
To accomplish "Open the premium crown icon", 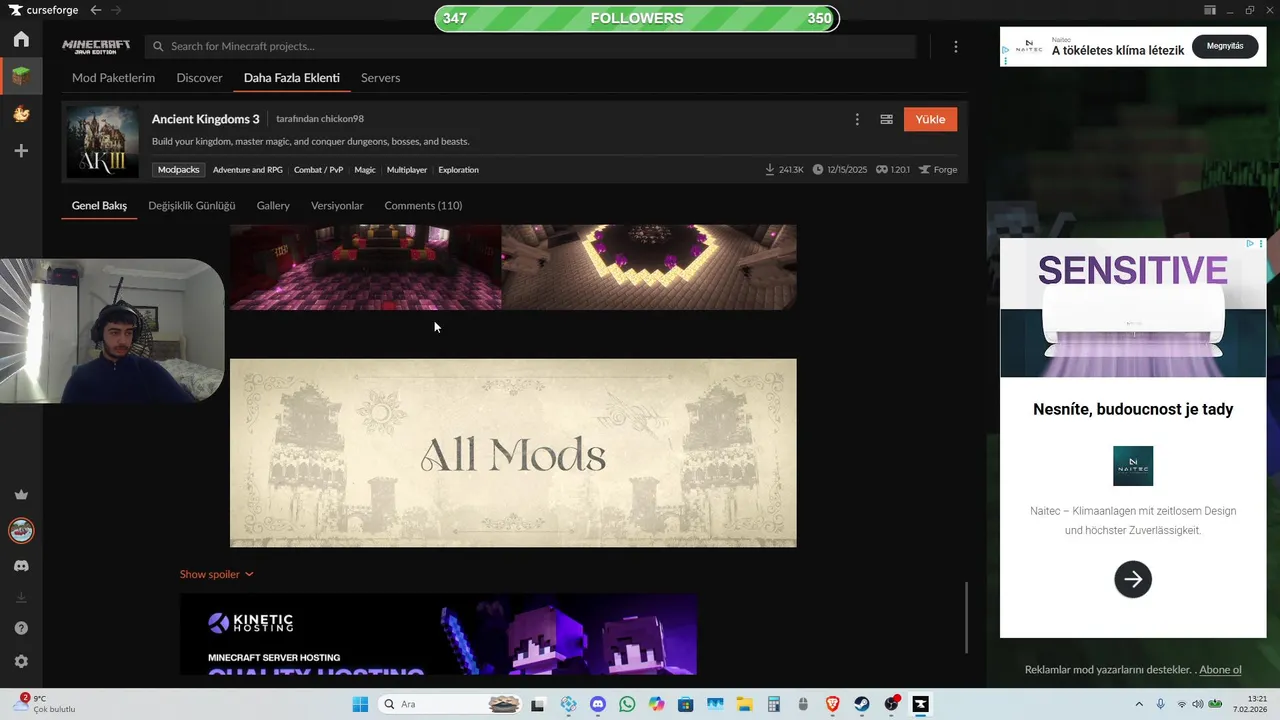I will (21, 495).
